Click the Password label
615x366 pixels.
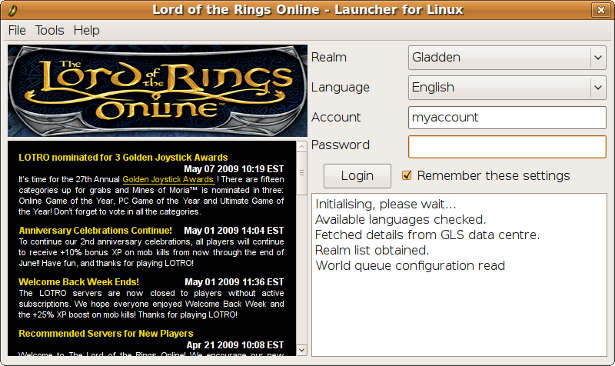tap(340, 145)
